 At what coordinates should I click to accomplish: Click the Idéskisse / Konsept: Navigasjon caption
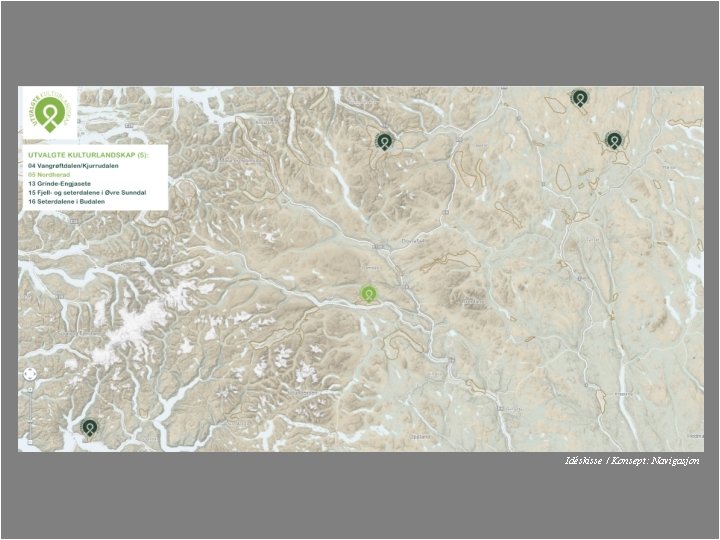(x=632, y=461)
